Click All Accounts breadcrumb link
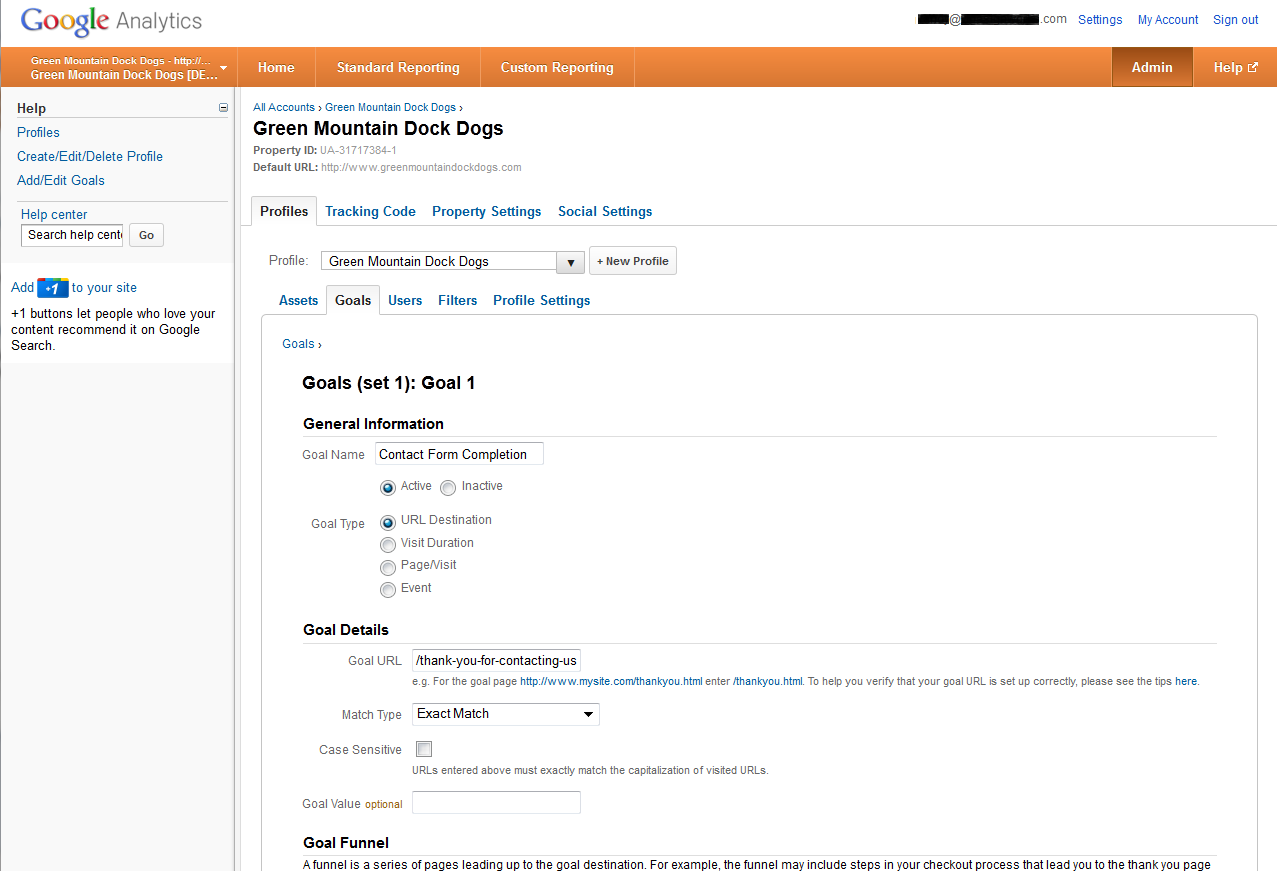Image resolution: width=1277 pixels, height=871 pixels. 284,107
